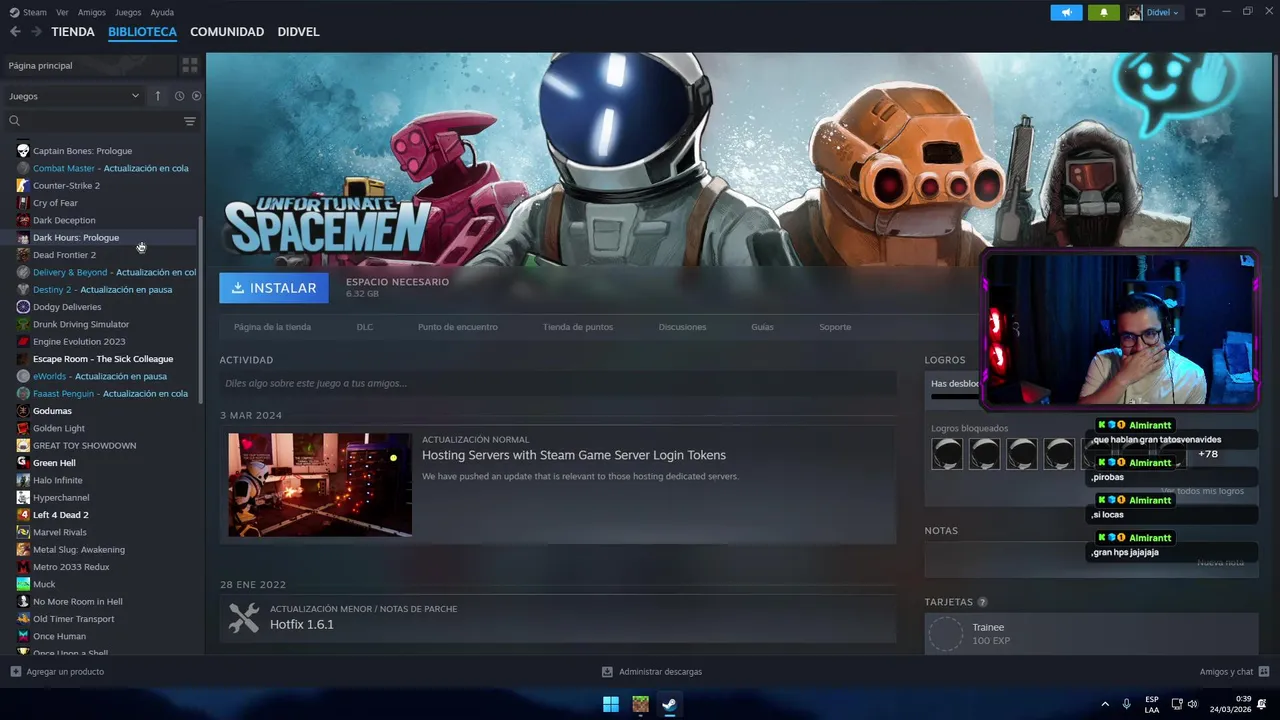
Task: Select Cry of Fear in library
Action: 55,203
